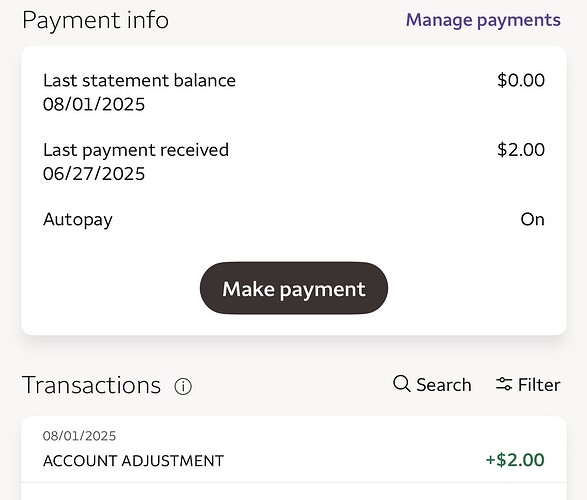Click the Transactions heading
The width and height of the screenshot is (587, 500).
tap(92, 385)
